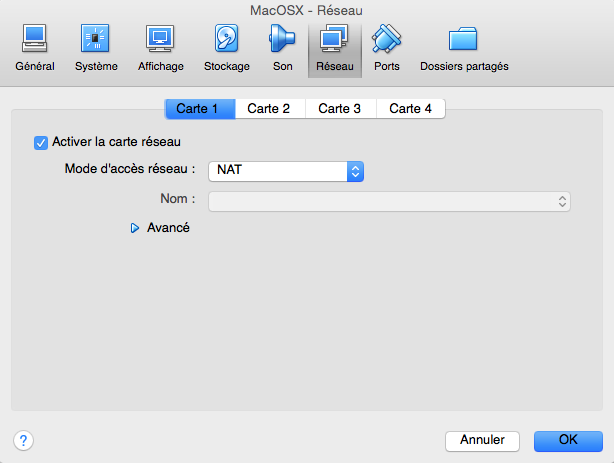Viewport: 614px width, 463px height.
Task: Open the Mode d'accès réseau NAT dropdown
Action: [x=286, y=171]
